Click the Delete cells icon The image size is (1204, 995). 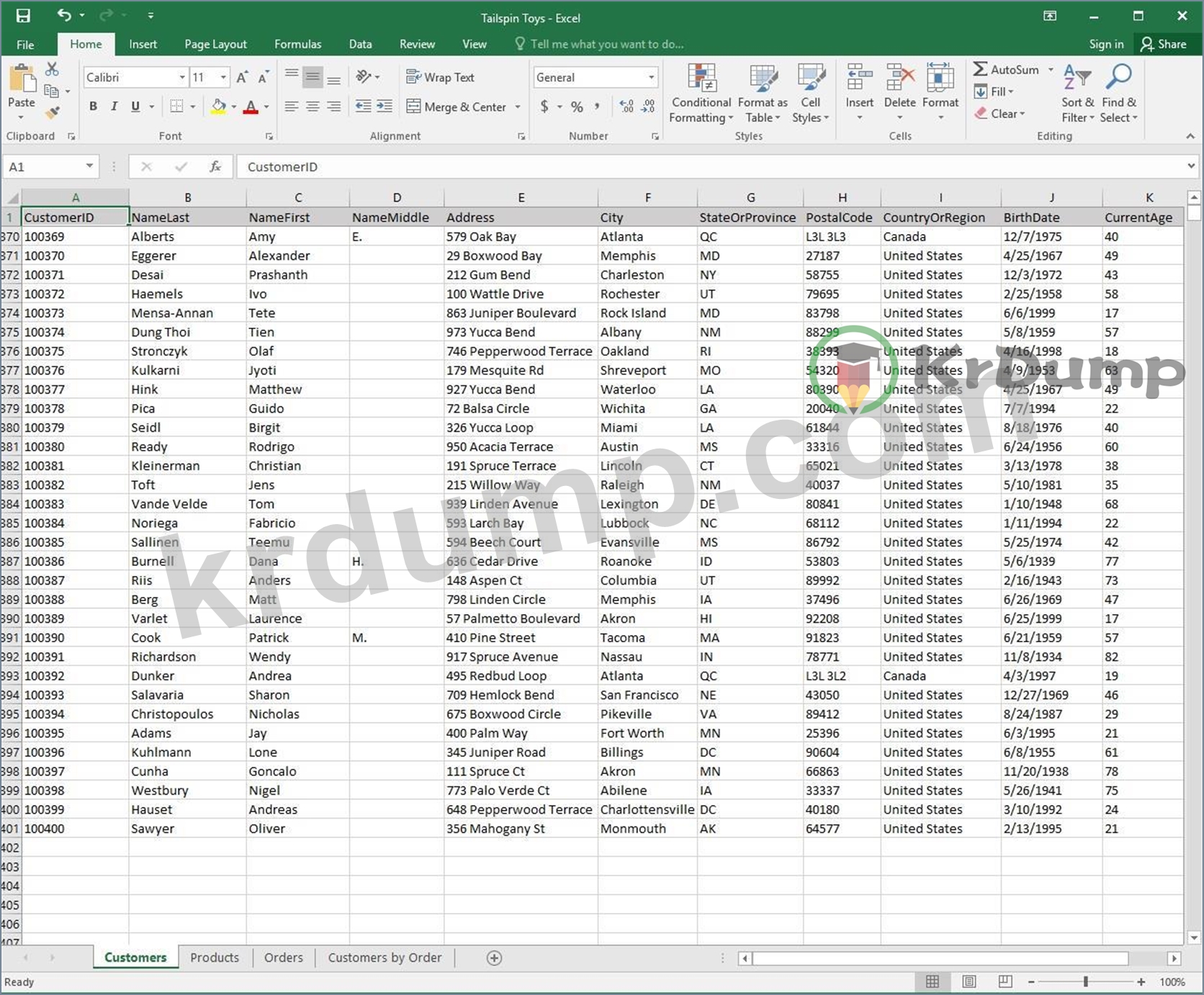(900, 78)
